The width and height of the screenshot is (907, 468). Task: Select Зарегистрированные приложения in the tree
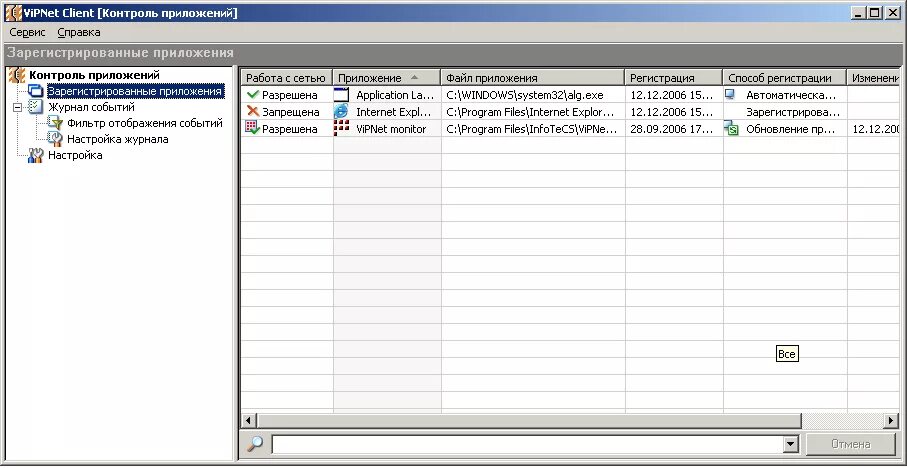pos(135,91)
